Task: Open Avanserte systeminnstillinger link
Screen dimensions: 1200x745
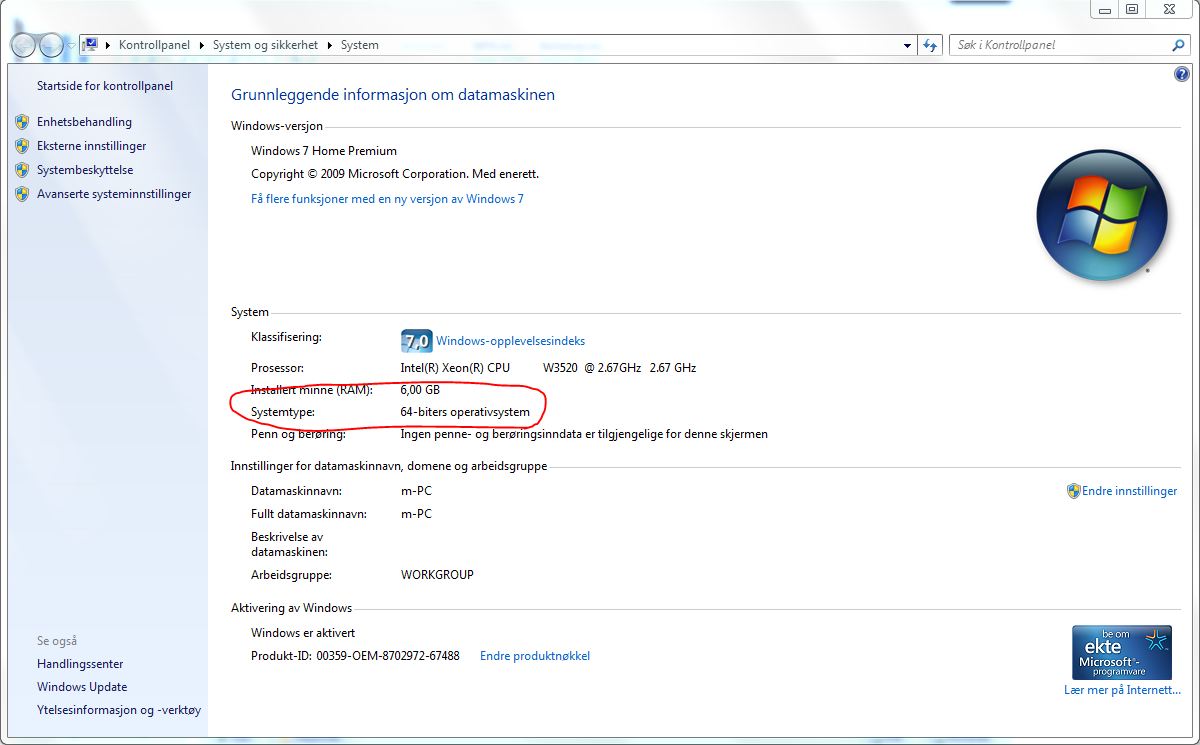Action: pos(114,194)
